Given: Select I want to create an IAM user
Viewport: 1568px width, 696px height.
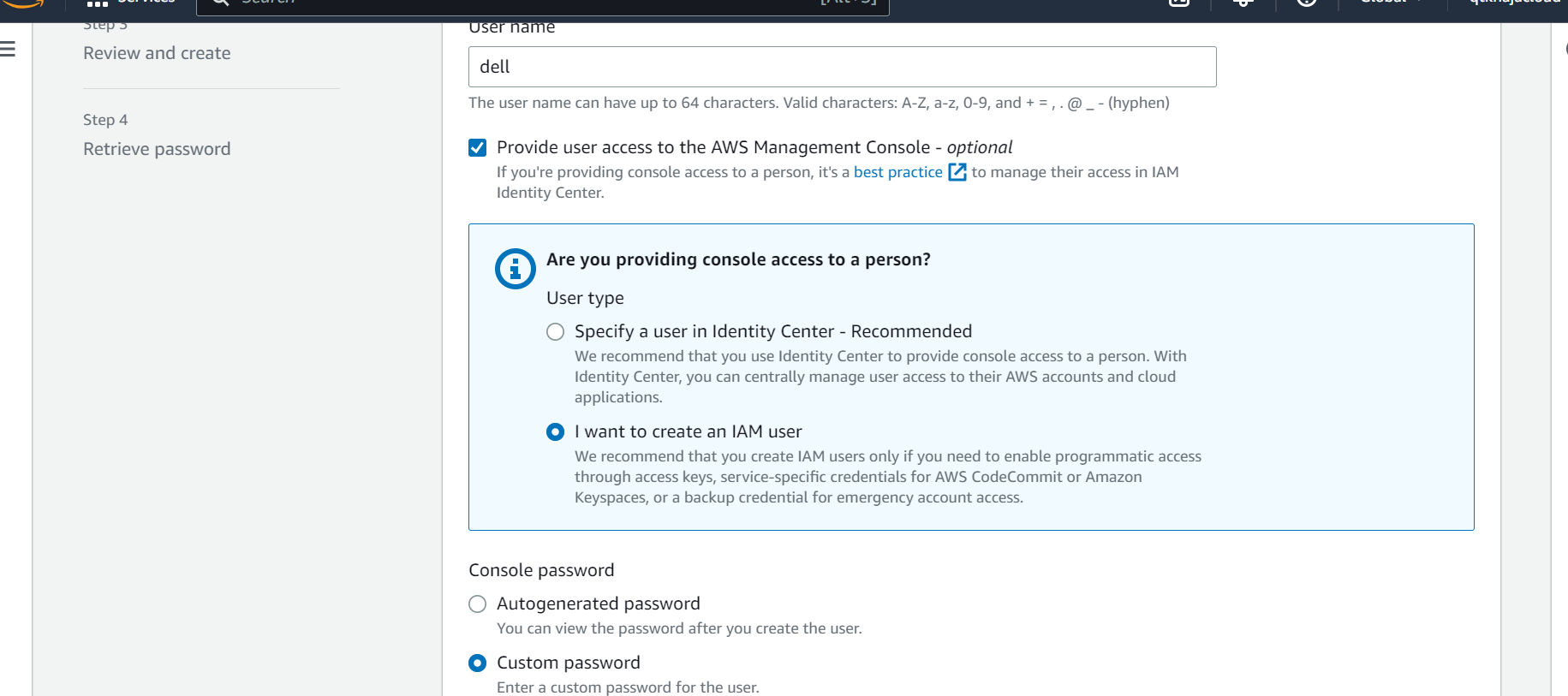Looking at the screenshot, I should click(x=556, y=432).
